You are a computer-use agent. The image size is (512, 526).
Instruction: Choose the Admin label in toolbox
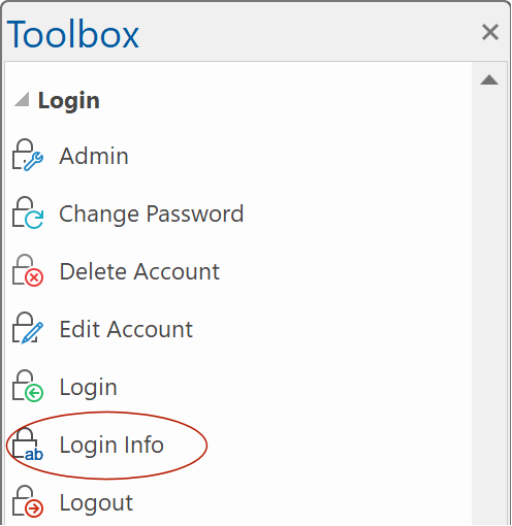click(x=94, y=156)
